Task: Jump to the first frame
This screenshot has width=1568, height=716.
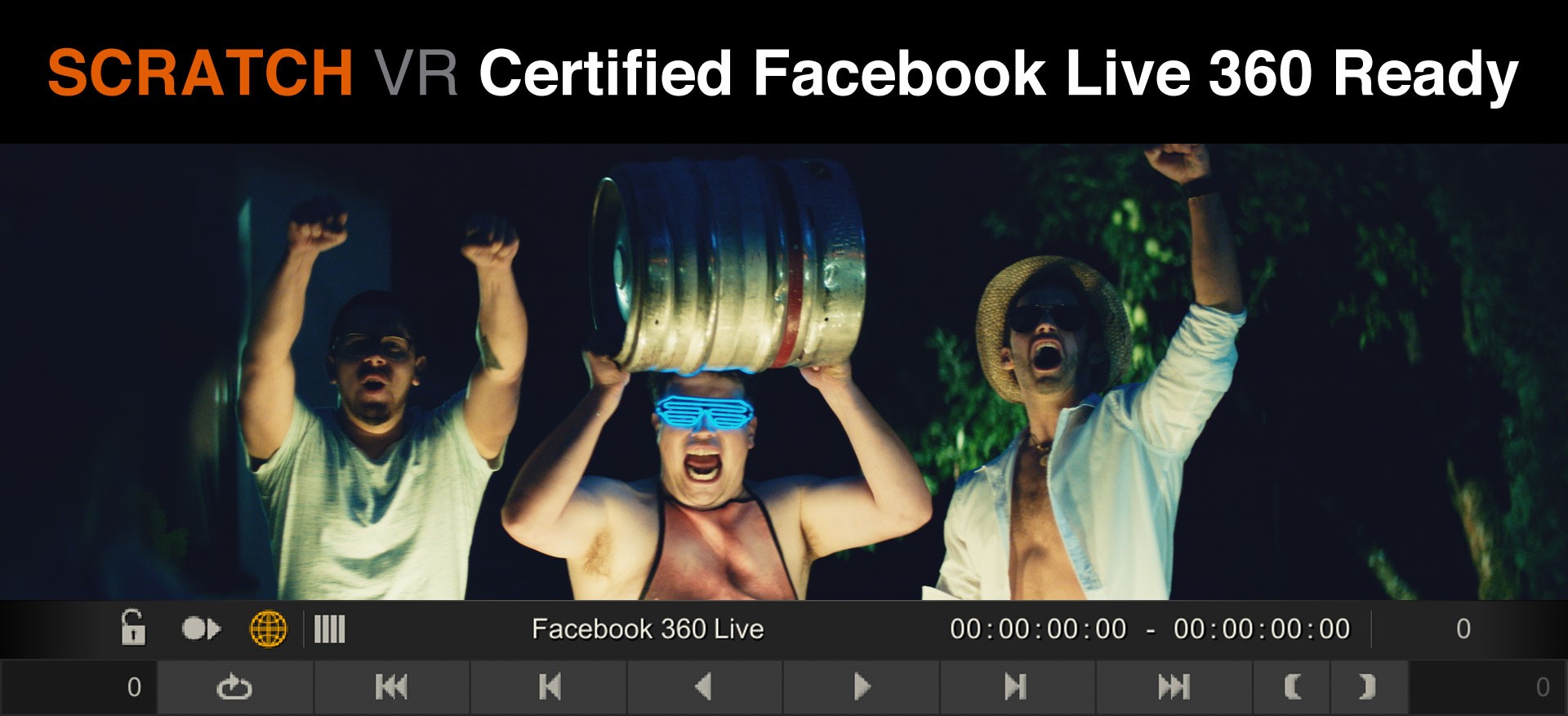Action: (391, 687)
